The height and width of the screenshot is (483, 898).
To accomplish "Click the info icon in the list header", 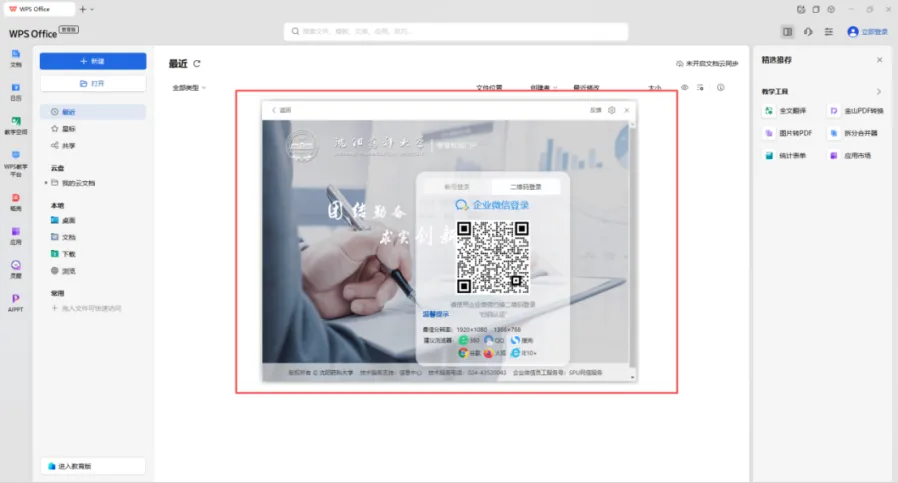I will point(720,88).
